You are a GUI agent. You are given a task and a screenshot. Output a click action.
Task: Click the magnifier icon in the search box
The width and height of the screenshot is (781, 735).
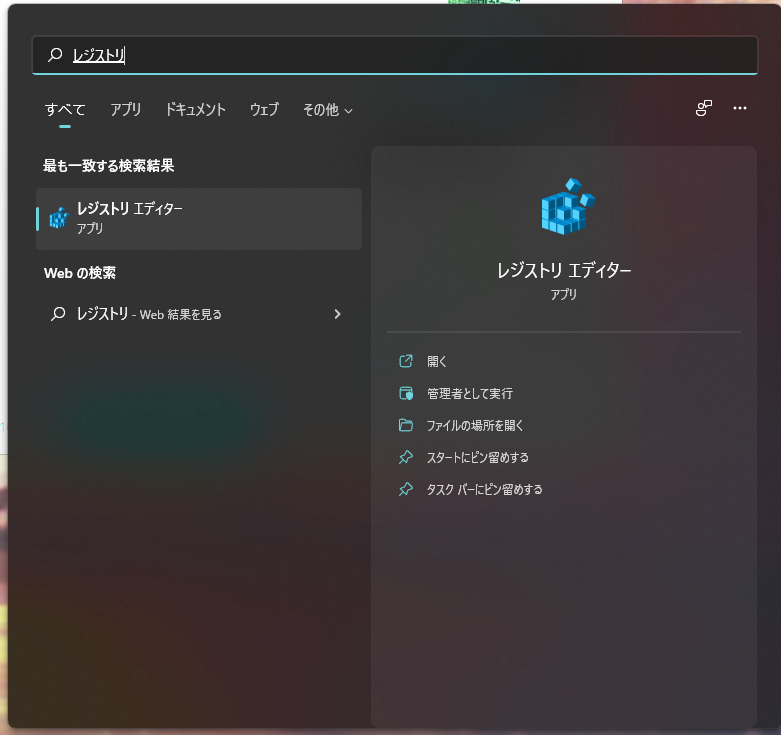[x=55, y=55]
